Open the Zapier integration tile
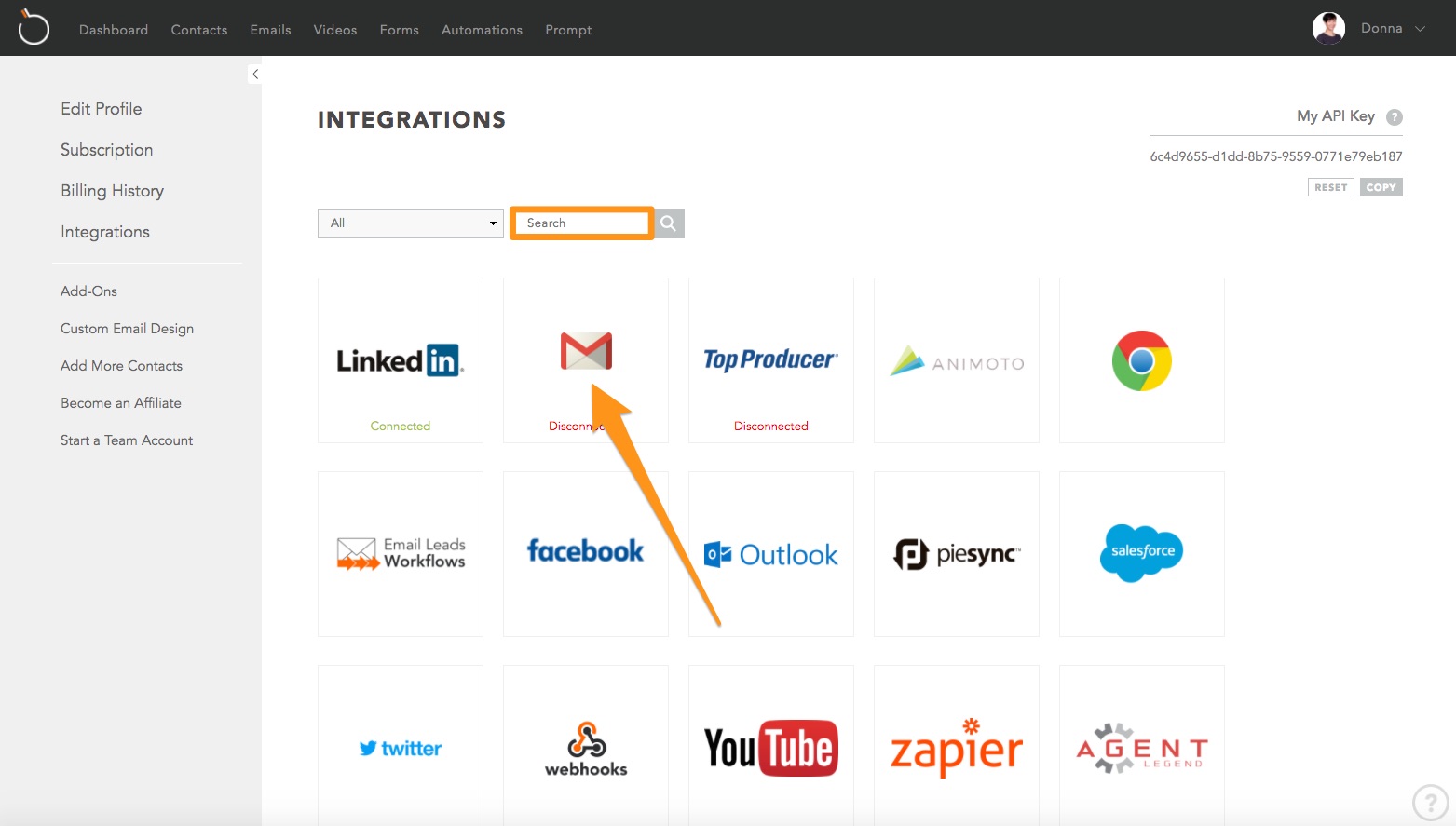 tap(957, 745)
